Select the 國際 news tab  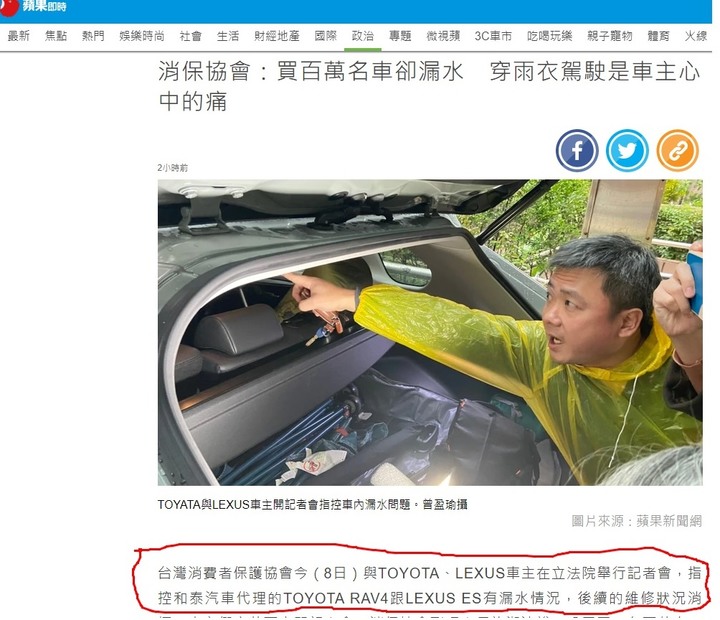[x=326, y=36]
